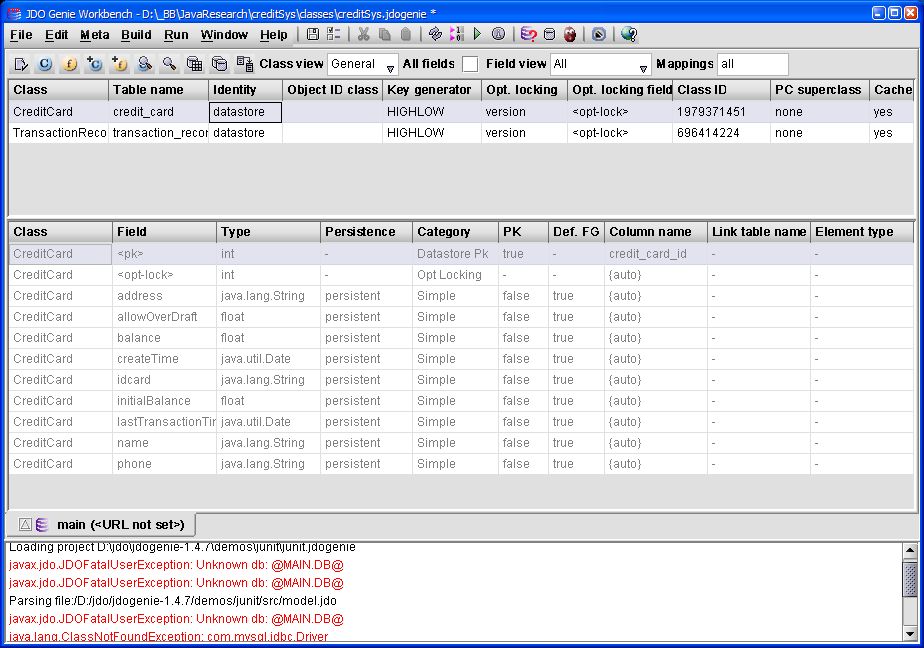Click the Class ID column header

point(721,90)
